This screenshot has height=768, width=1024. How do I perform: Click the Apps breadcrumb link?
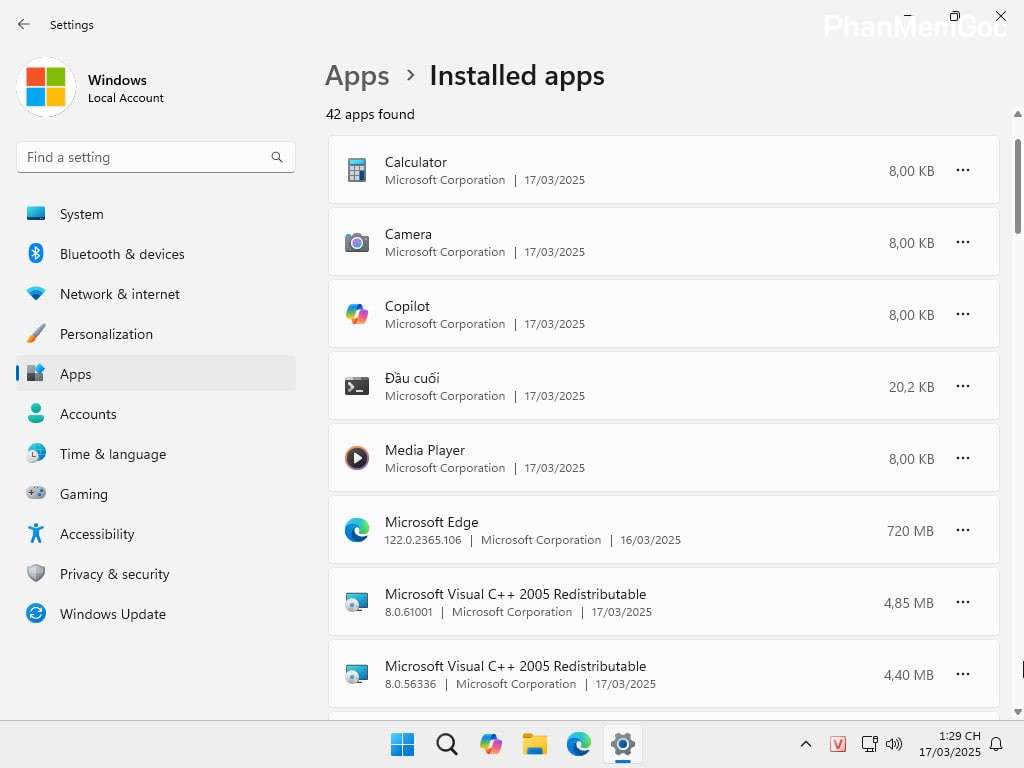point(357,76)
